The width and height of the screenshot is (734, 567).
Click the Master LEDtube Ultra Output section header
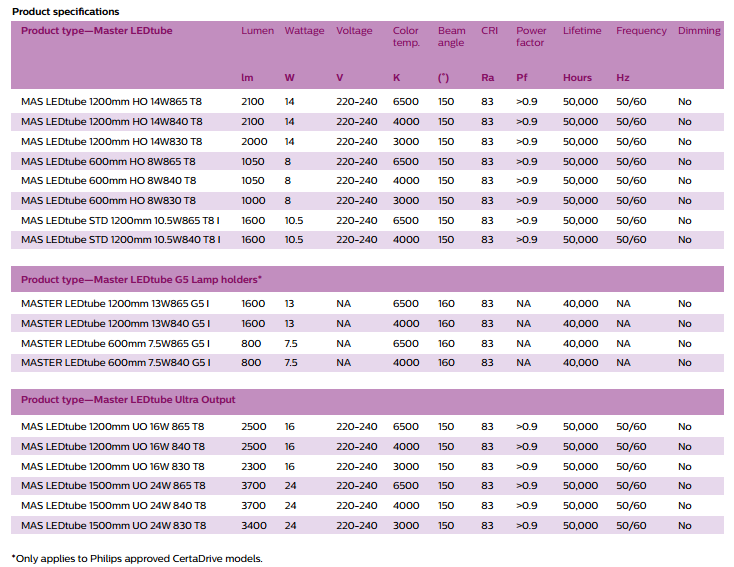pos(128,400)
